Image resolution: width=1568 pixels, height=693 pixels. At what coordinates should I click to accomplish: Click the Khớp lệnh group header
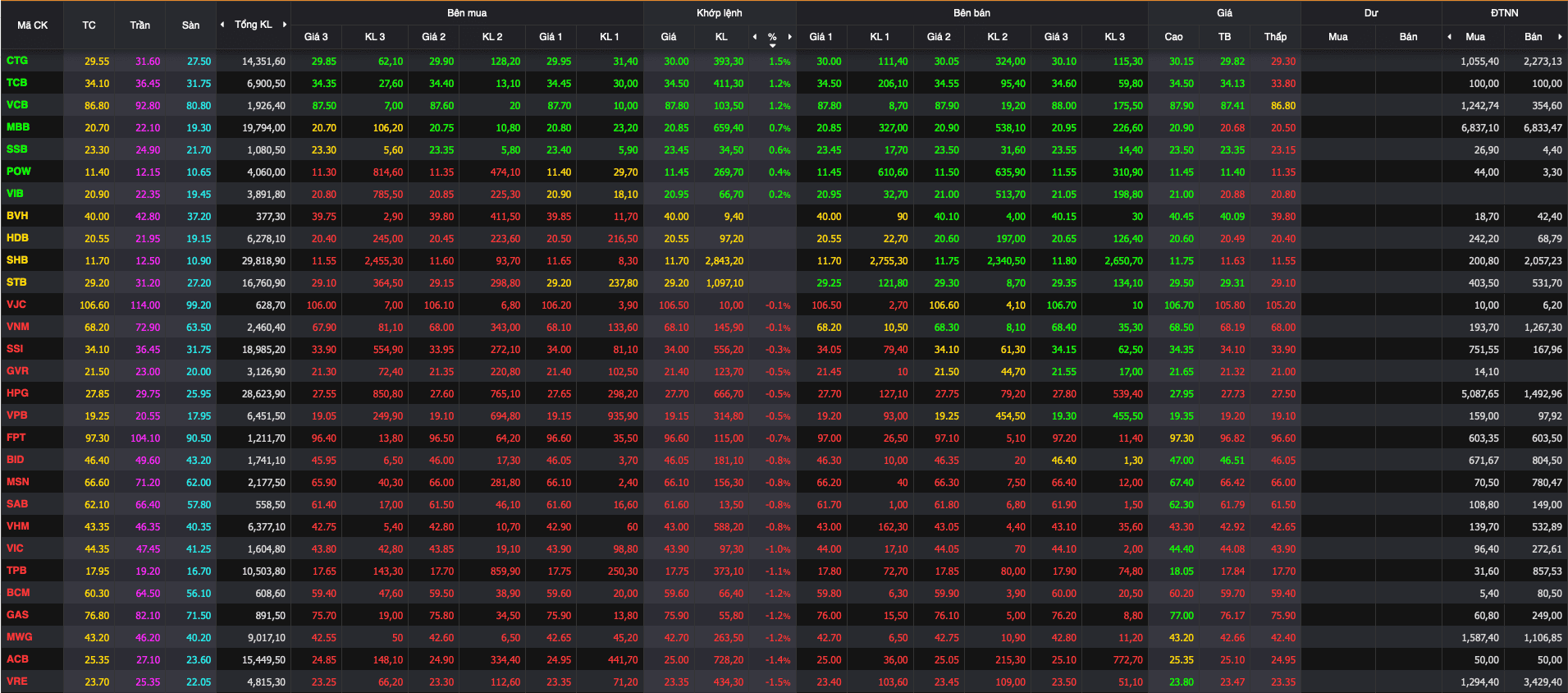[720, 13]
